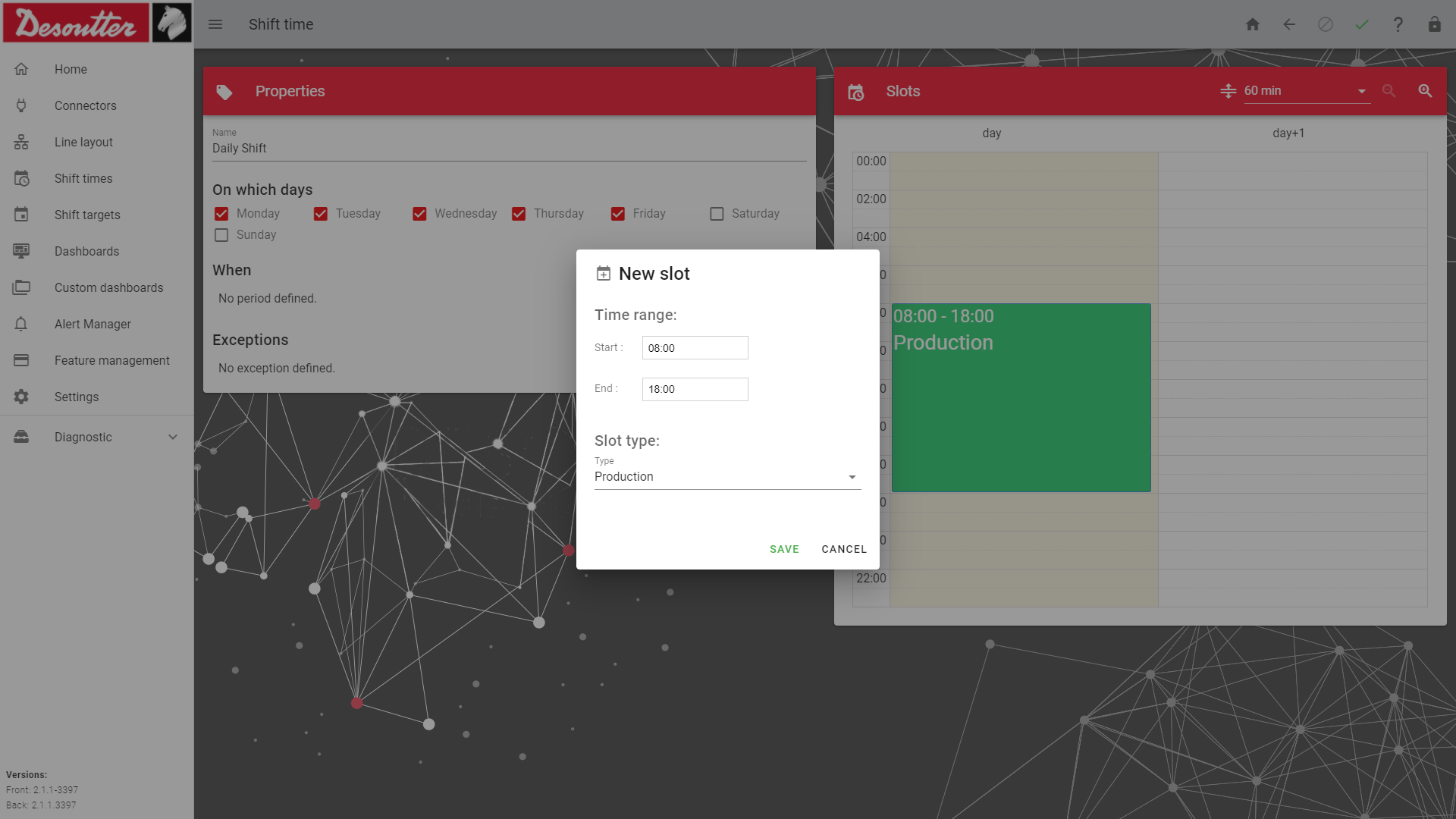Open Shift targets in sidebar

87,215
